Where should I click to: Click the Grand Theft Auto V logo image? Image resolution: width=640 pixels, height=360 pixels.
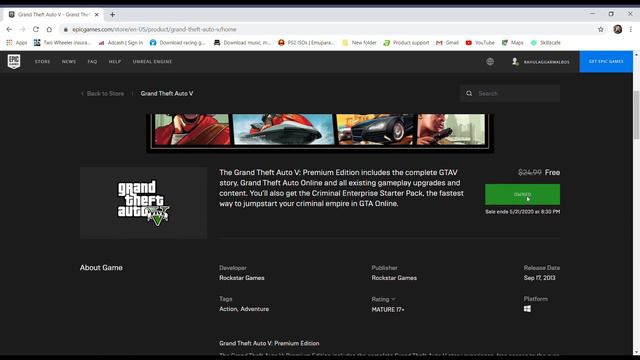pos(143,203)
